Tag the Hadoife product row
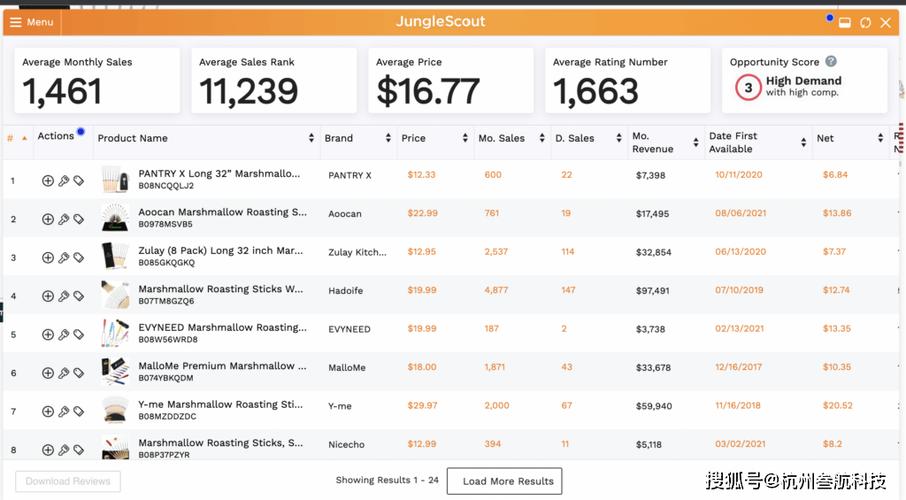906x500 pixels. pos(79,296)
